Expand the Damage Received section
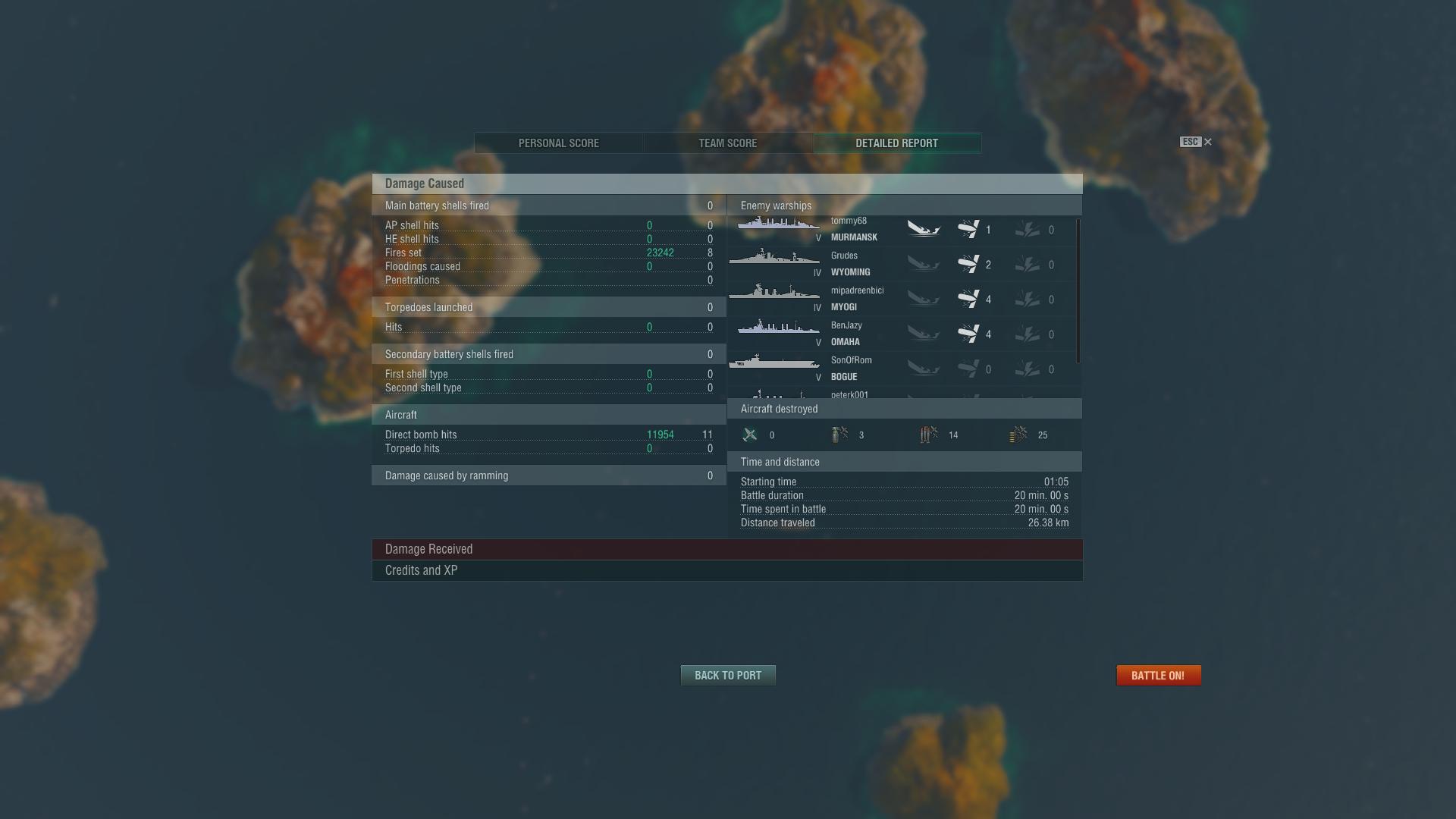The image size is (1456, 819). (x=727, y=549)
